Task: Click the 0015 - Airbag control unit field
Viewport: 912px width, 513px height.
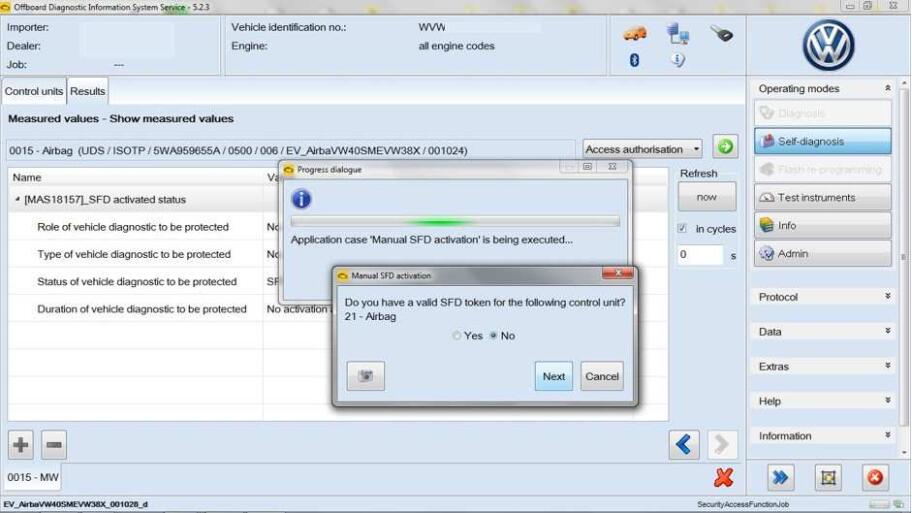Action: pos(291,151)
